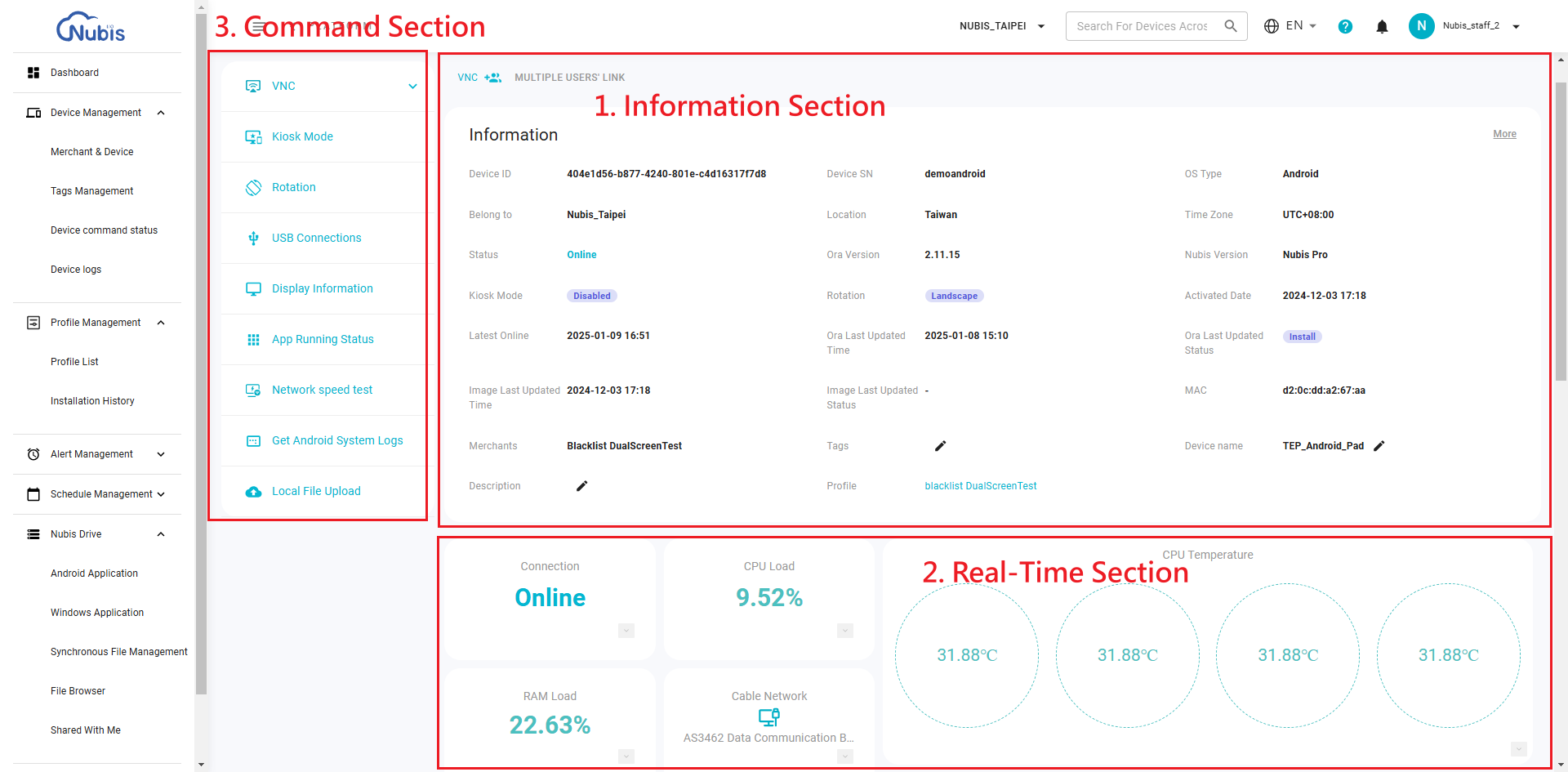Click the USB Connections icon
This screenshot has width=1568, height=772.
point(254,238)
